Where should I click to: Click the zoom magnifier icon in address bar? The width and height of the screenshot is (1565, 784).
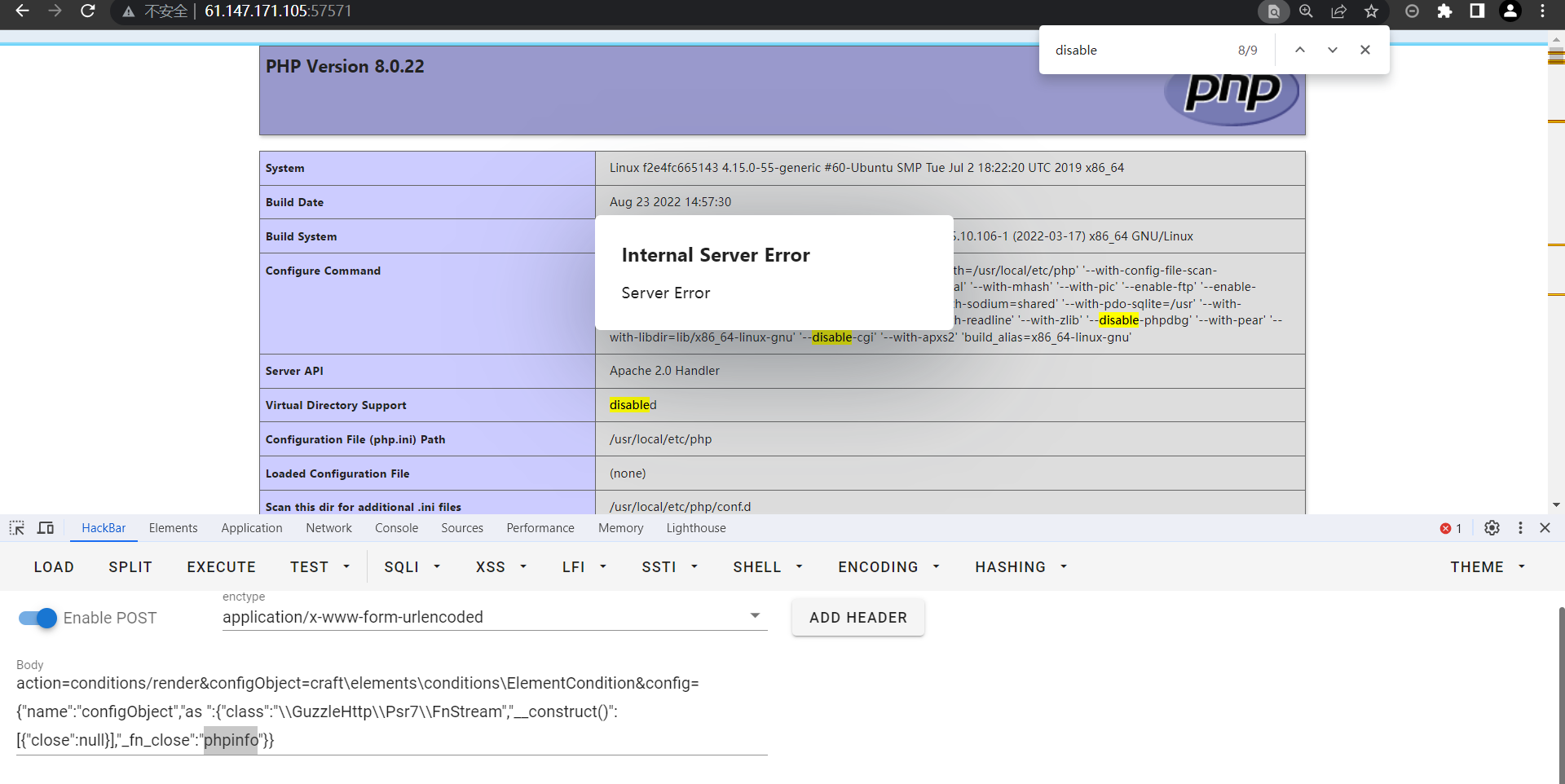(1307, 11)
